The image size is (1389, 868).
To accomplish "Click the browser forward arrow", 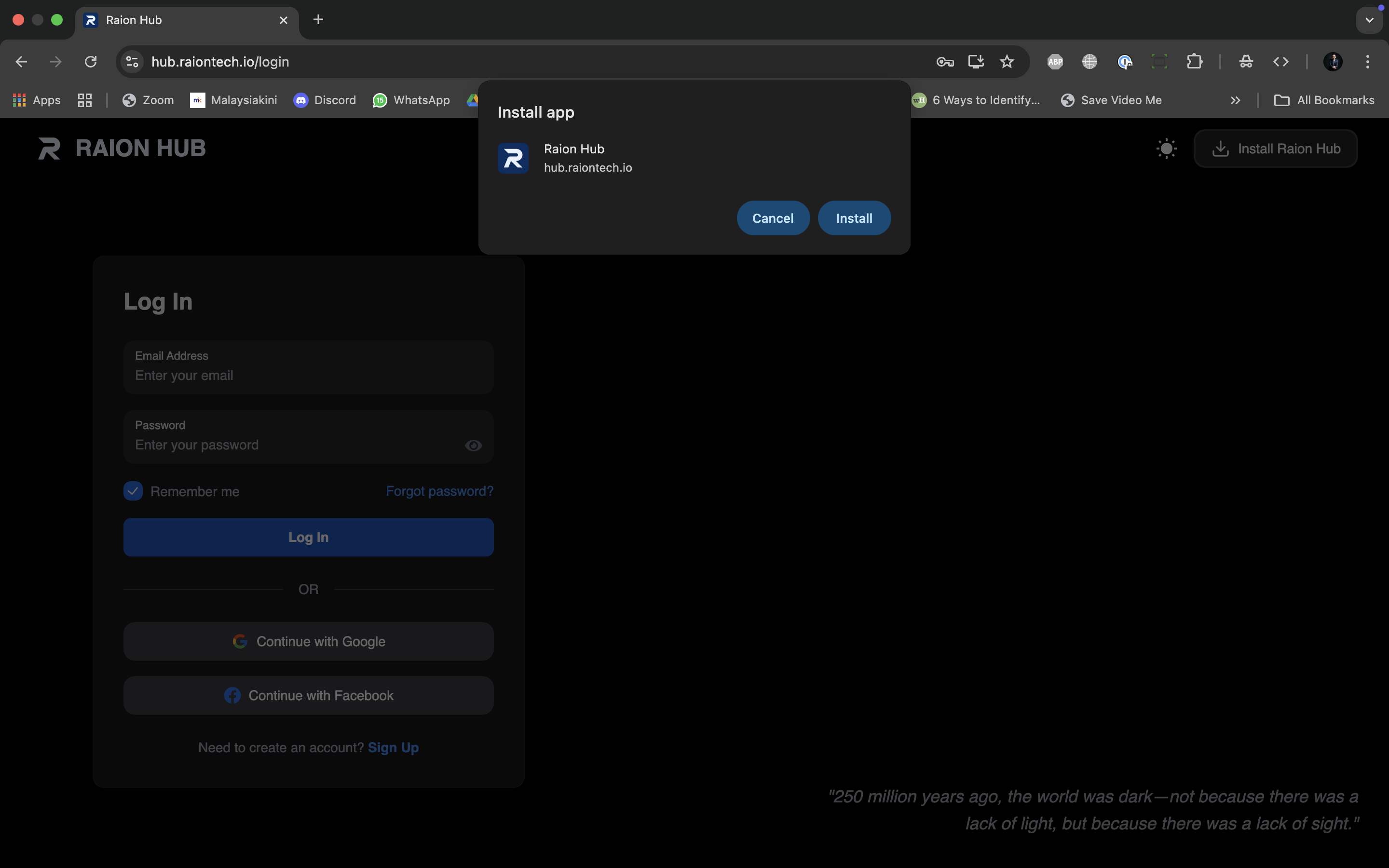I will click(x=55, y=61).
